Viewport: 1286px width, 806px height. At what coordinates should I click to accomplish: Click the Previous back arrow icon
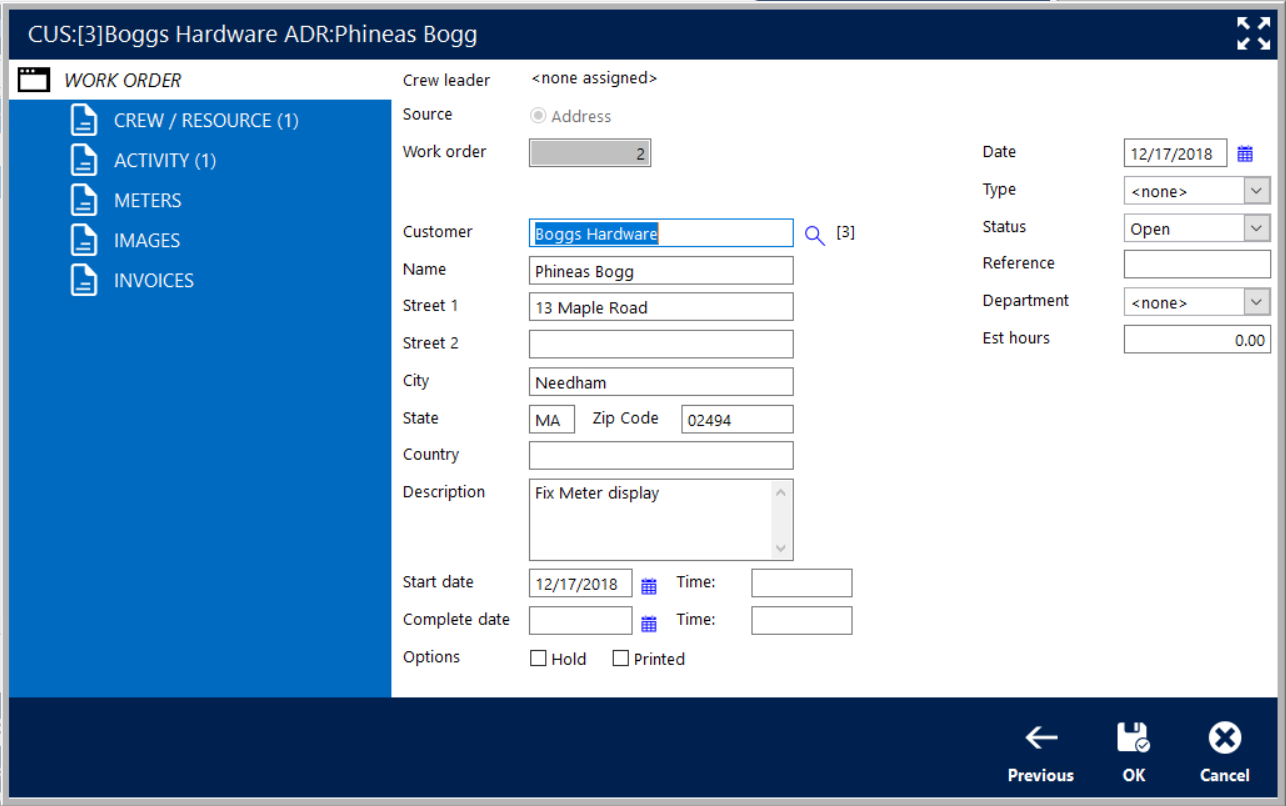[1041, 739]
